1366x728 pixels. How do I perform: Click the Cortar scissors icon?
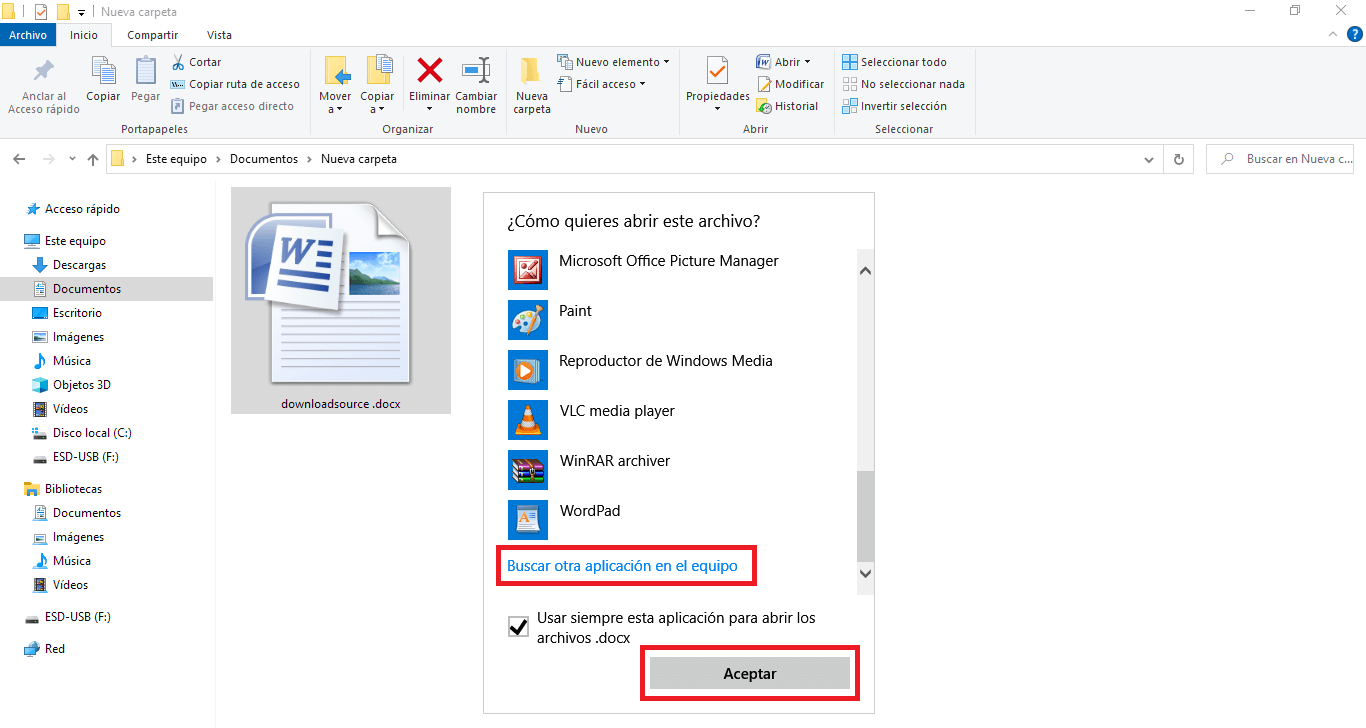click(x=179, y=62)
